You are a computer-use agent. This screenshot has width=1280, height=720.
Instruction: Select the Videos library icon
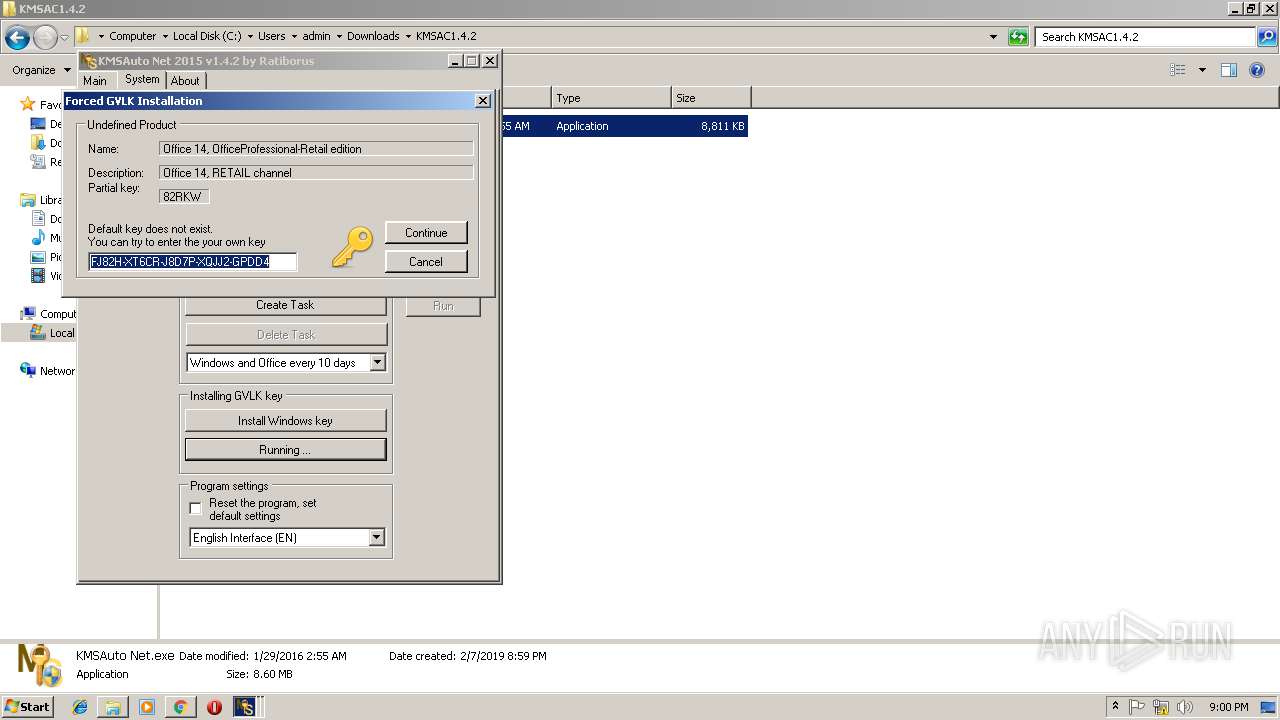coord(39,276)
